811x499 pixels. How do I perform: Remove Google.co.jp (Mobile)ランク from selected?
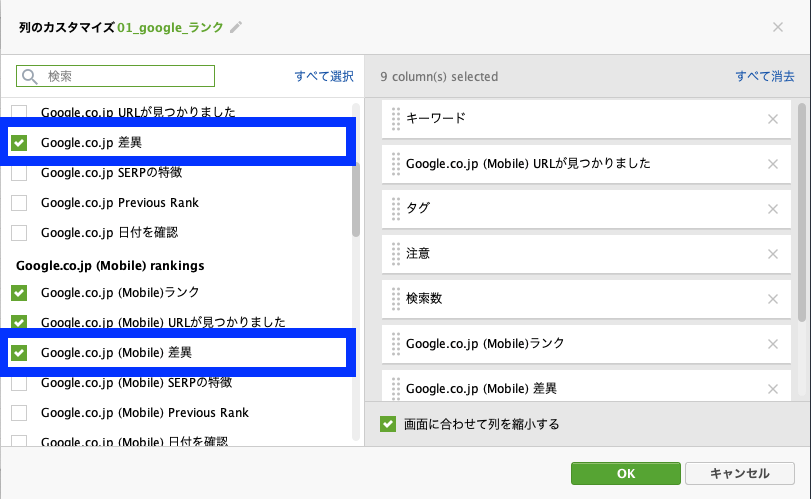(x=773, y=344)
